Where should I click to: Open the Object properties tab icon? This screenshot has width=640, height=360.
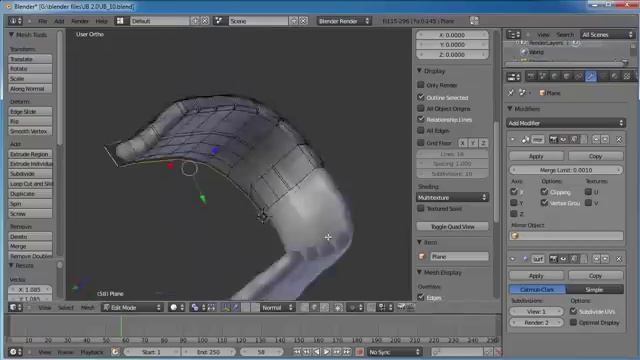tap(567, 76)
